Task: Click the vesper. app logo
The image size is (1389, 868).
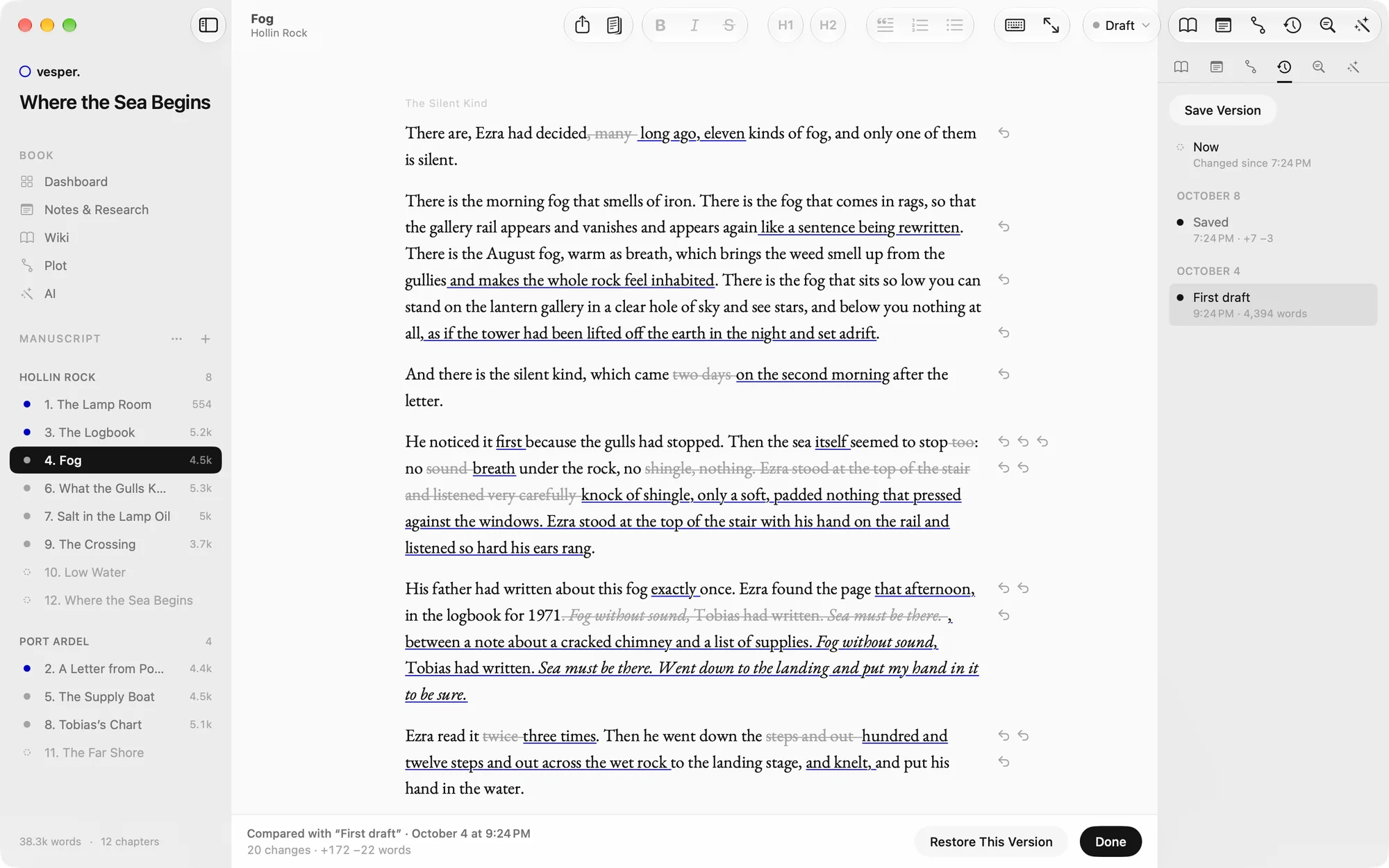Action: click(x=49, y=72)
